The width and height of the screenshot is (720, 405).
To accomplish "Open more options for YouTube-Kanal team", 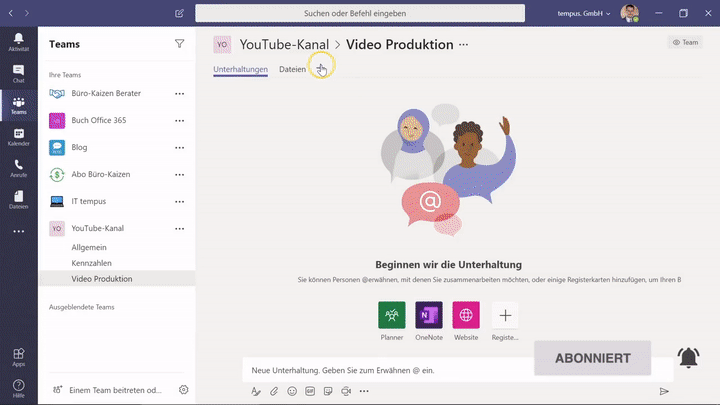I will pos(180,229).
